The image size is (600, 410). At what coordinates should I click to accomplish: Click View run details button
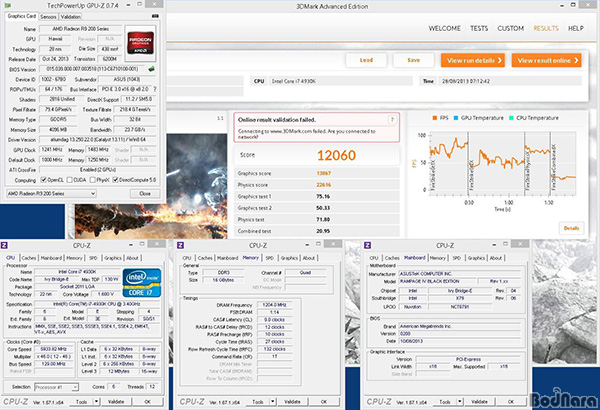(473, 60)
